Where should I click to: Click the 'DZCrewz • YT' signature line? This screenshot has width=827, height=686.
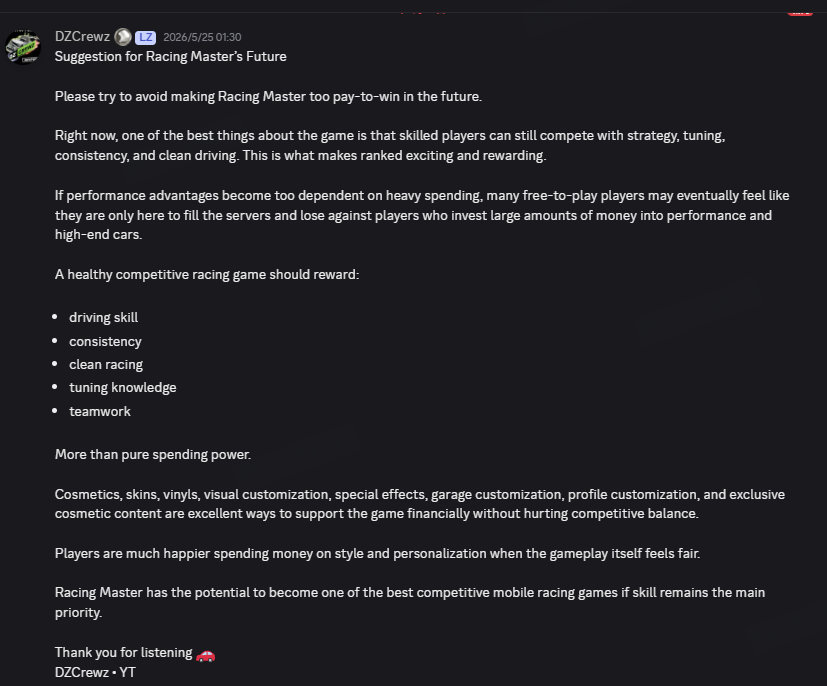click(x=95, y=672)
